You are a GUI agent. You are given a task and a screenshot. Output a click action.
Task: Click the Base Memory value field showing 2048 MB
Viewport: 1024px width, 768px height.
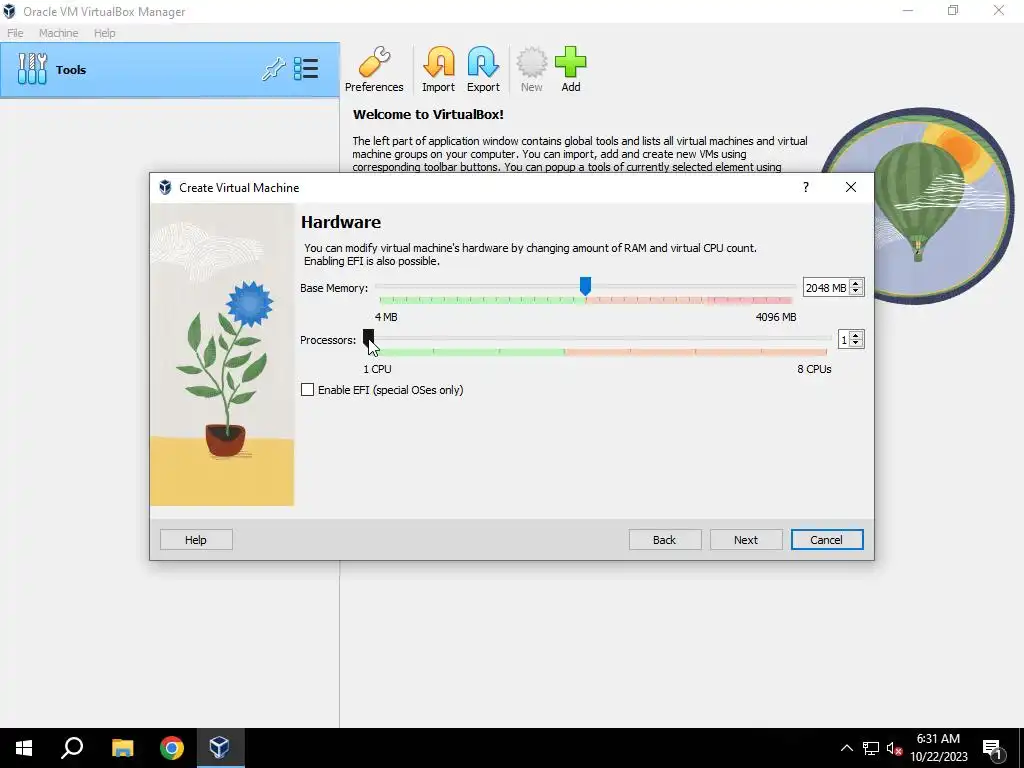(826, 287)
